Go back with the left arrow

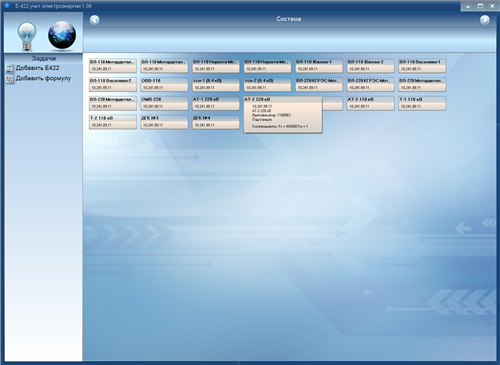coord(95,20)
